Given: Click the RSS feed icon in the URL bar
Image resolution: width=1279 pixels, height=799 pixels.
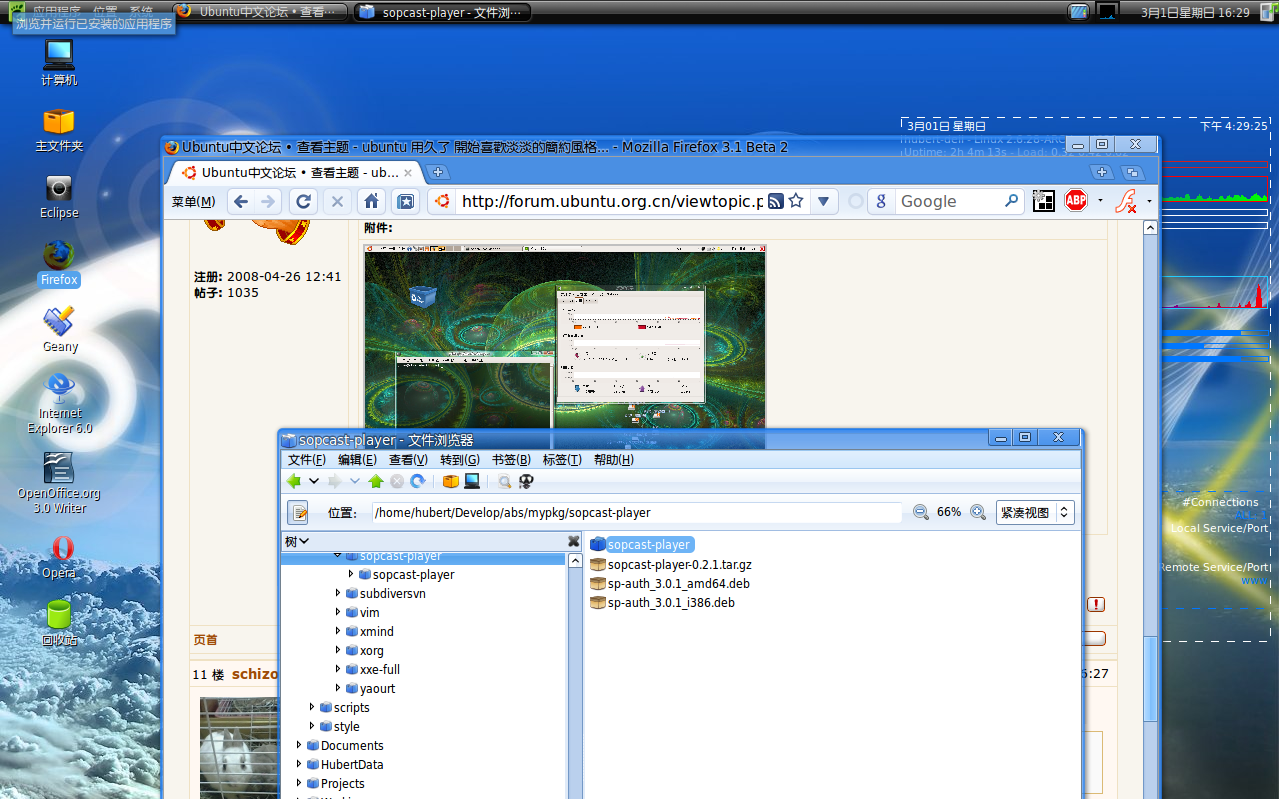Looking at the screenshot, I should point(775,201).
